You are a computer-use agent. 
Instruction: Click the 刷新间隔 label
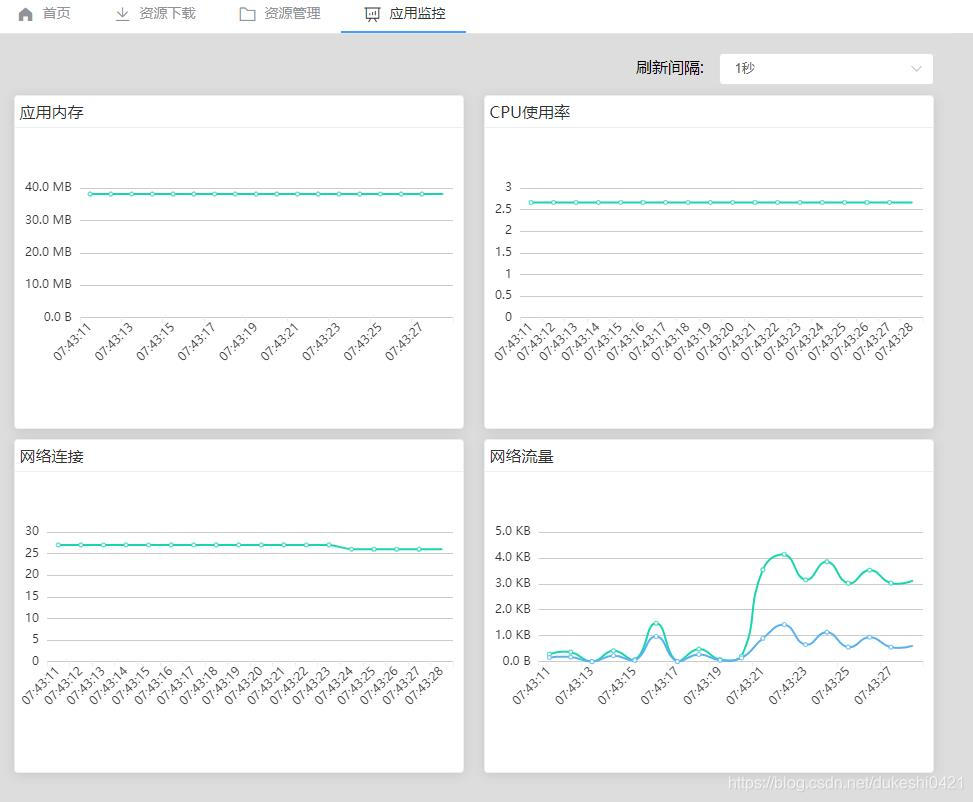(670, 68)
